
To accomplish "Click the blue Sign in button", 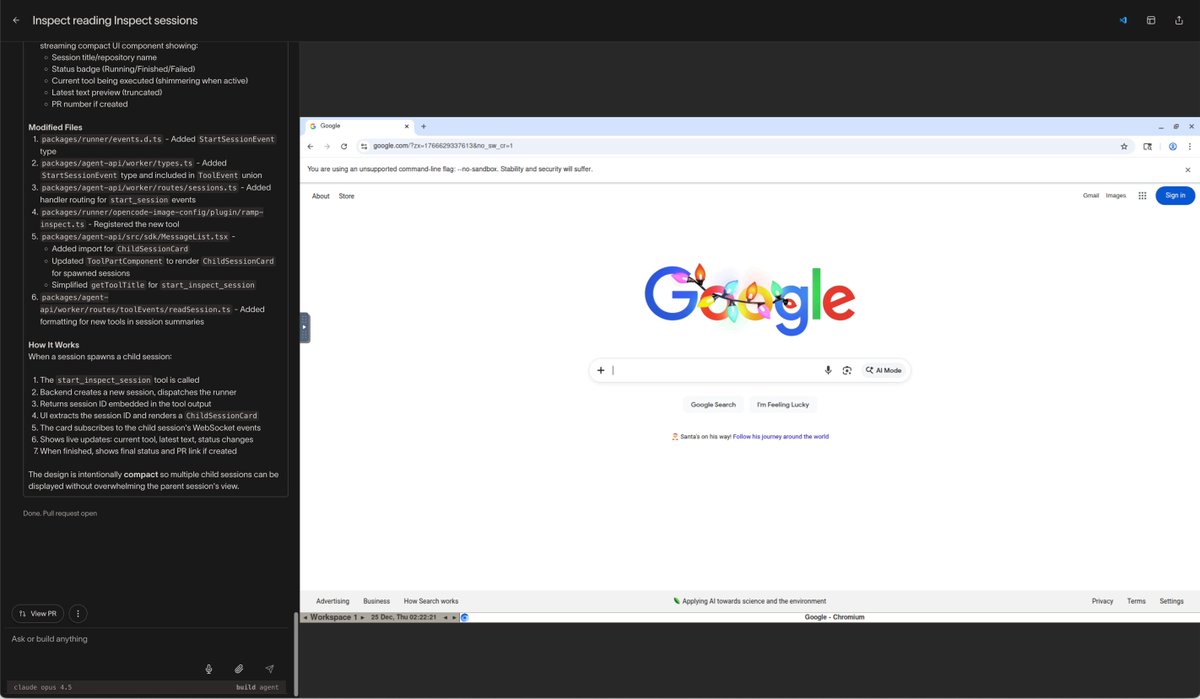I will click(x=1175, y=196).
